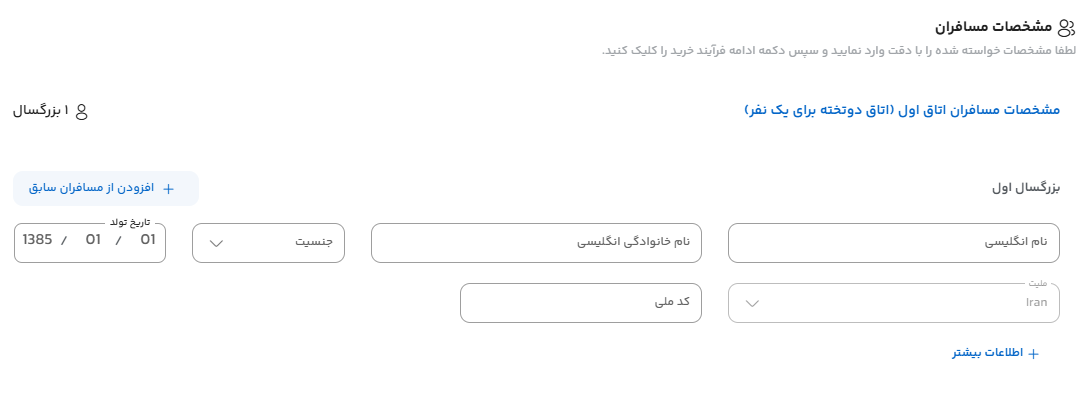Add passenger via افزودن از مسافران سابق button
The width and height of the screenshot is (1091, 396).
(x=106, y=189)
